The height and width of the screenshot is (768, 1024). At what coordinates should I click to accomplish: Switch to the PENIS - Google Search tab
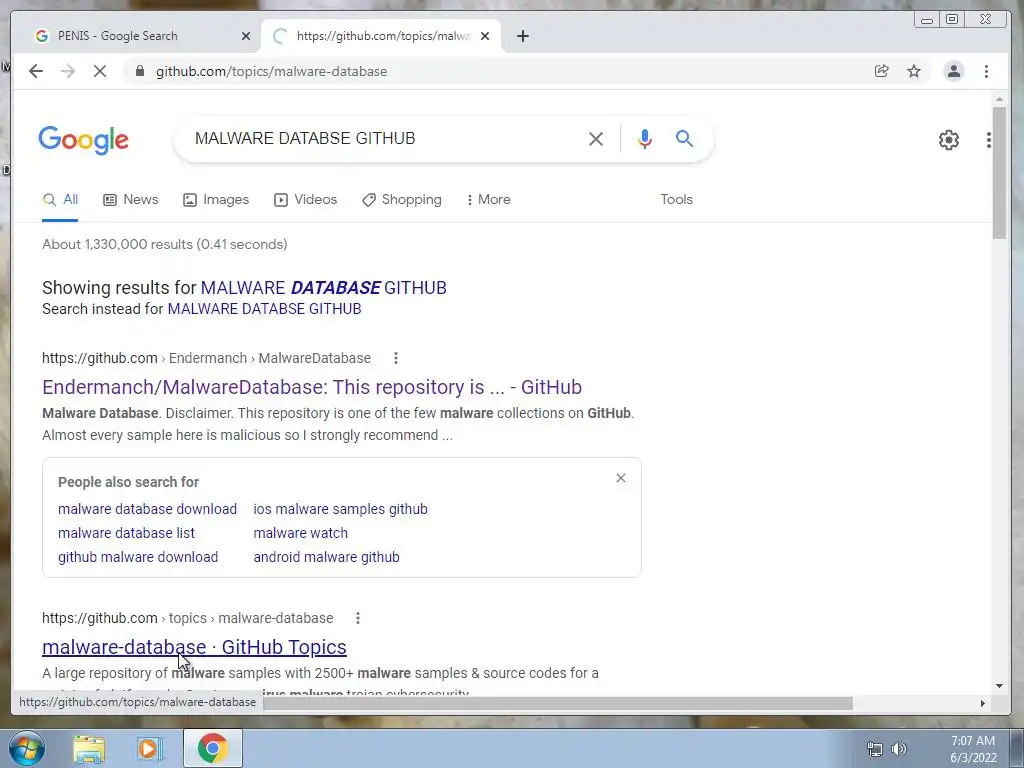[138, 36]
